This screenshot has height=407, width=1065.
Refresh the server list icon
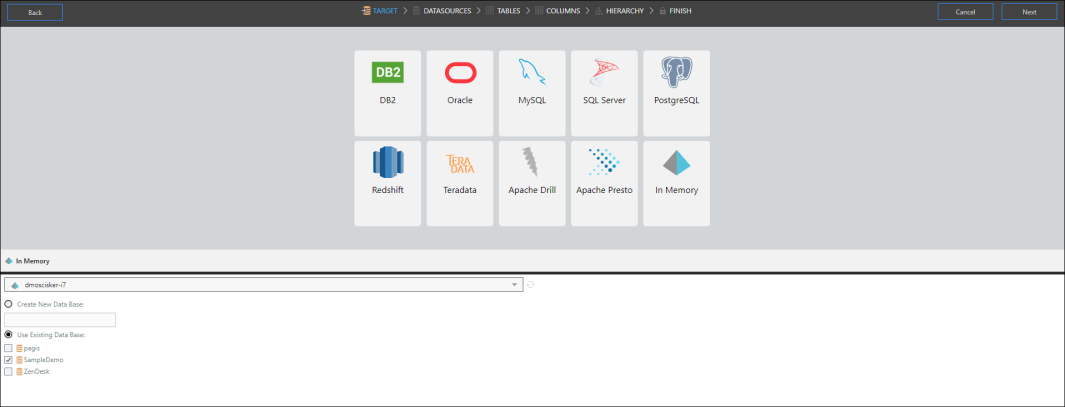pyautogui.click(x=530, y=285)
